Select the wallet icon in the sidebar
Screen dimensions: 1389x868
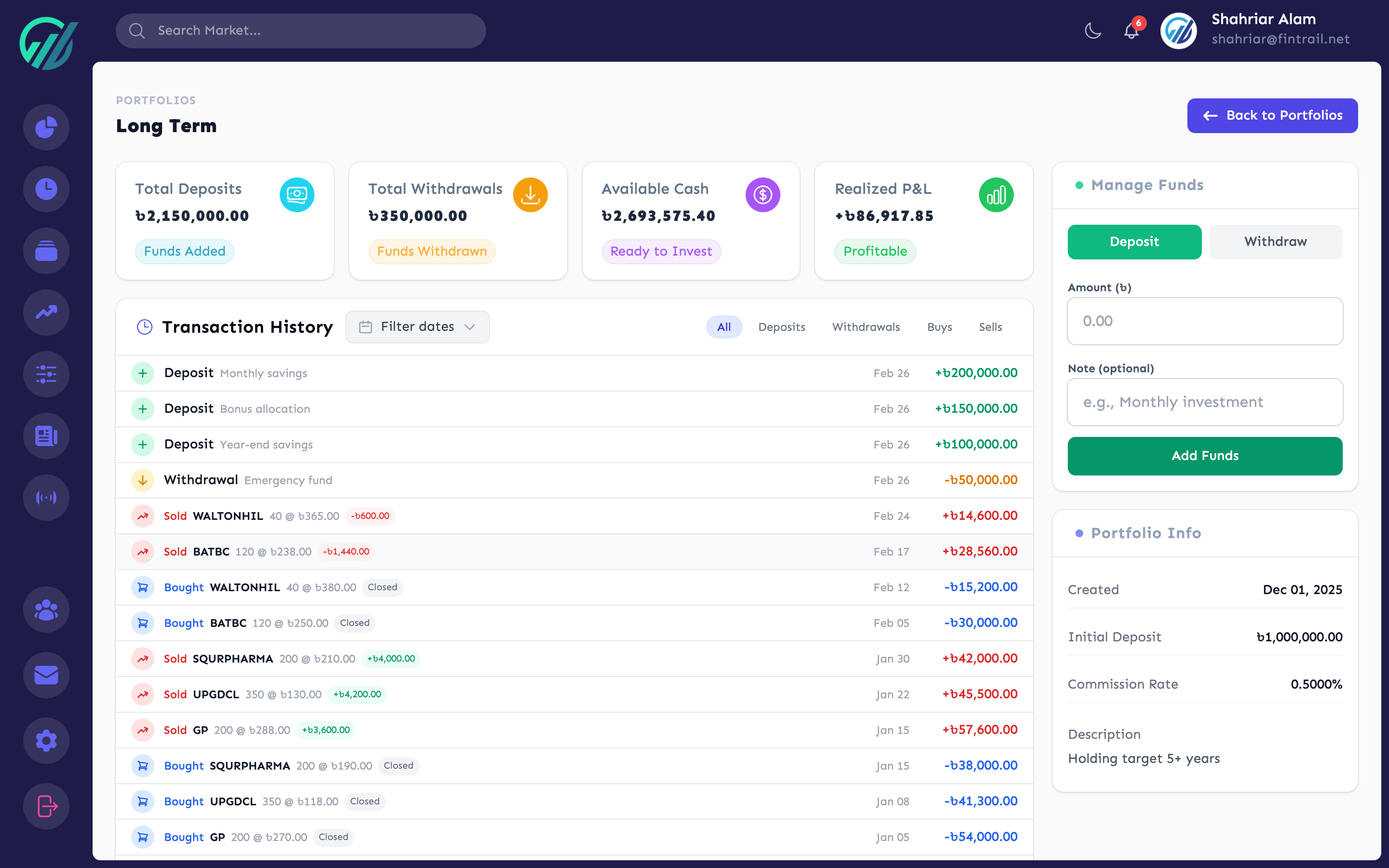tap(46, 250)
